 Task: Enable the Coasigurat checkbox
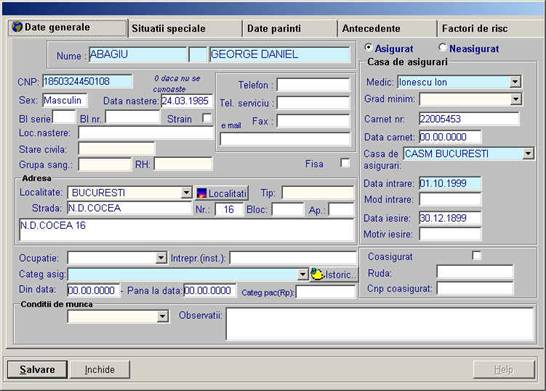(x=476, y=256)
